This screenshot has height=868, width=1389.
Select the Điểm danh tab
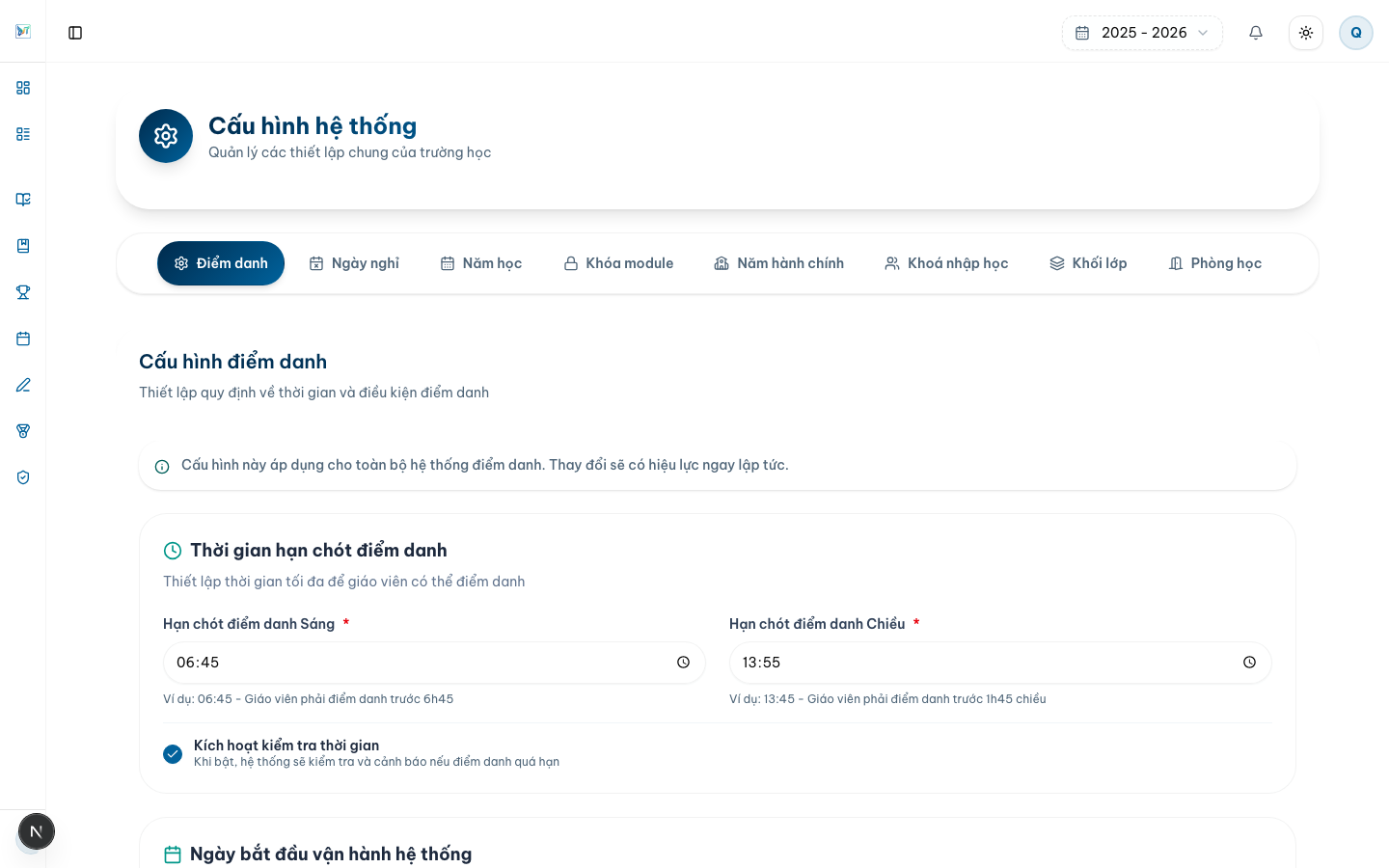(221, 263)
